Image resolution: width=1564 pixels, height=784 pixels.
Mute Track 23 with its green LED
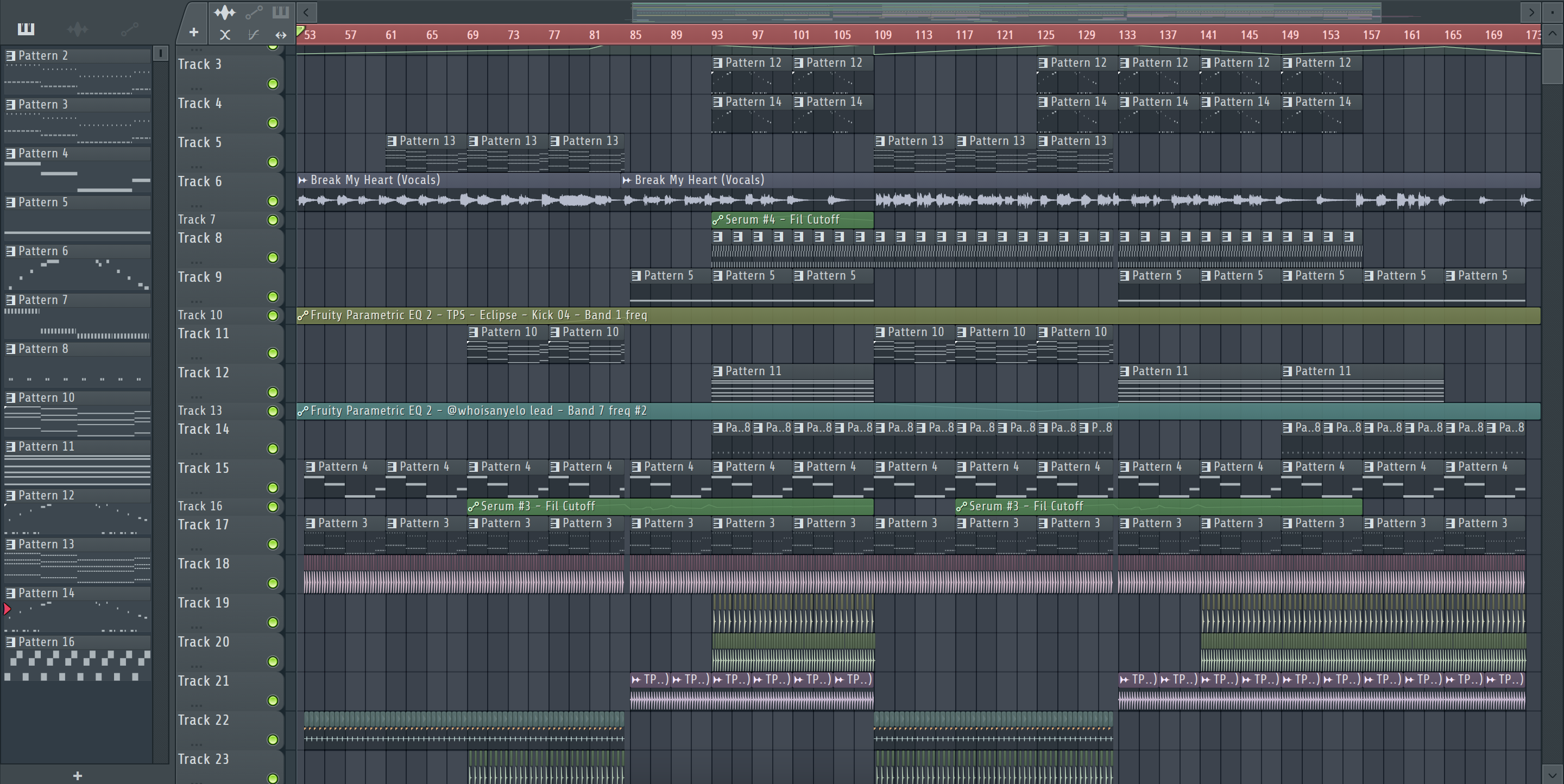pos(273,778)
